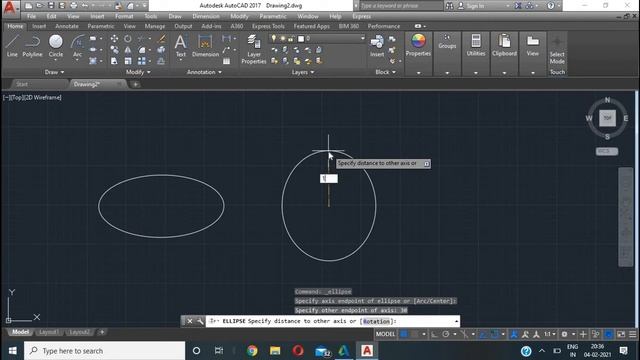Click the Save icon in quick access toolbar

51,6
